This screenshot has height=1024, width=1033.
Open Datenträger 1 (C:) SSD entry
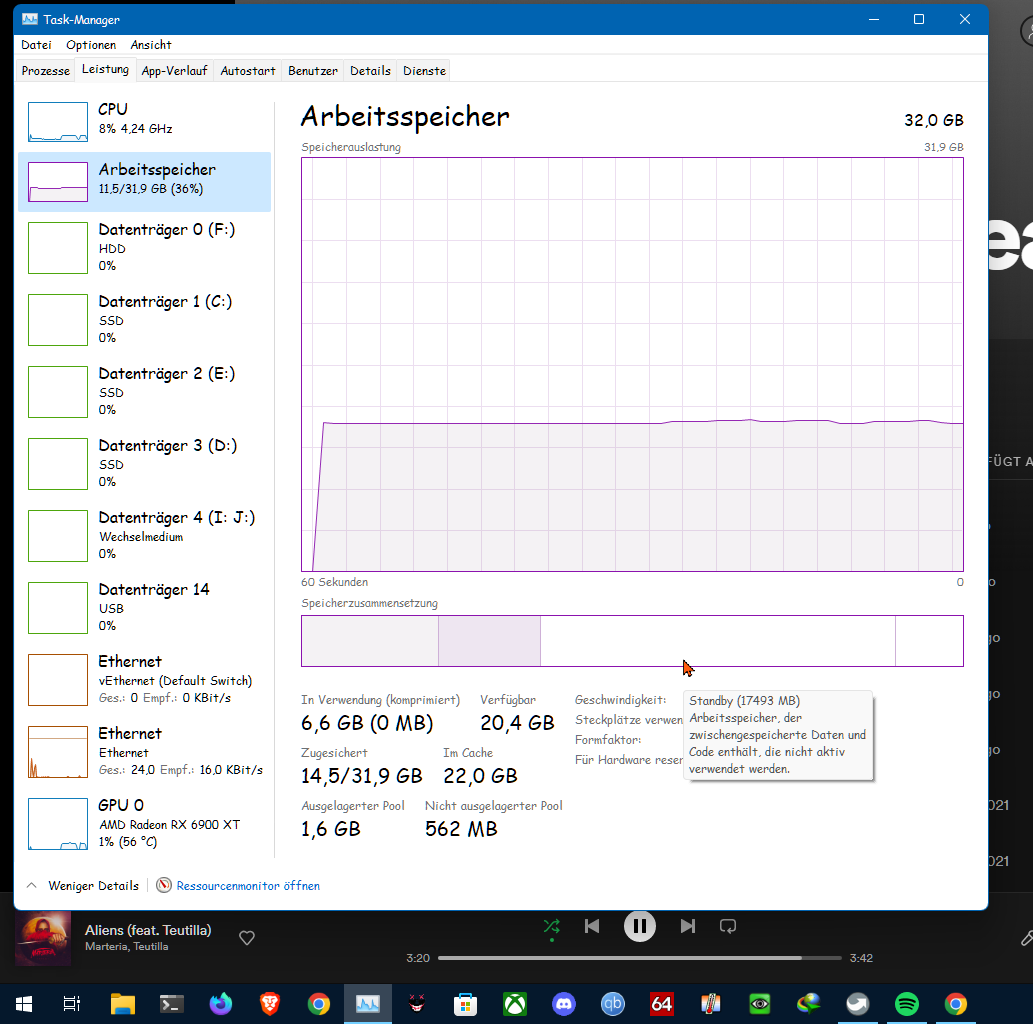pos(144,320)
